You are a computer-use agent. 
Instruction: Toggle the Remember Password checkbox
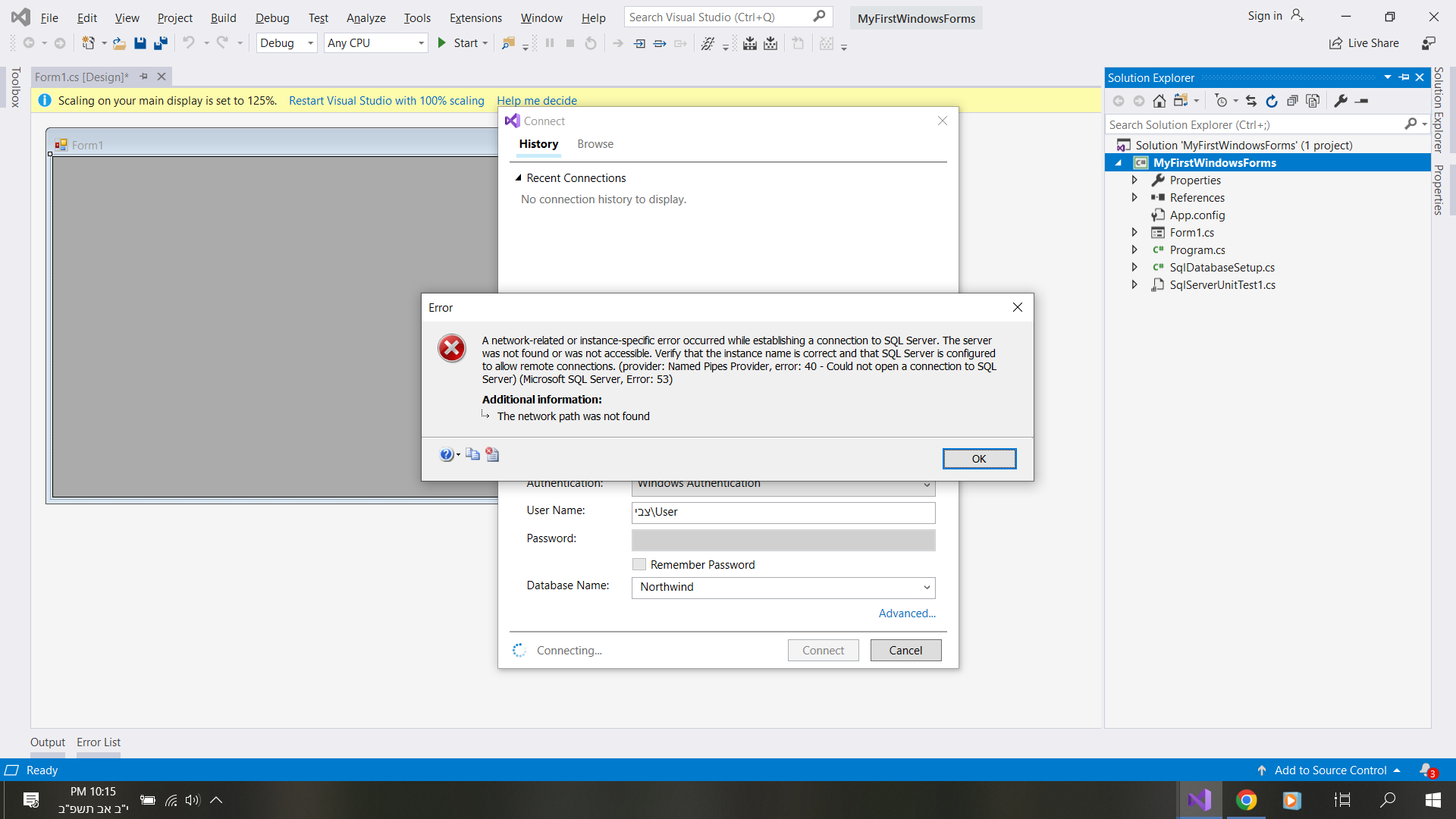pos(639,564)
